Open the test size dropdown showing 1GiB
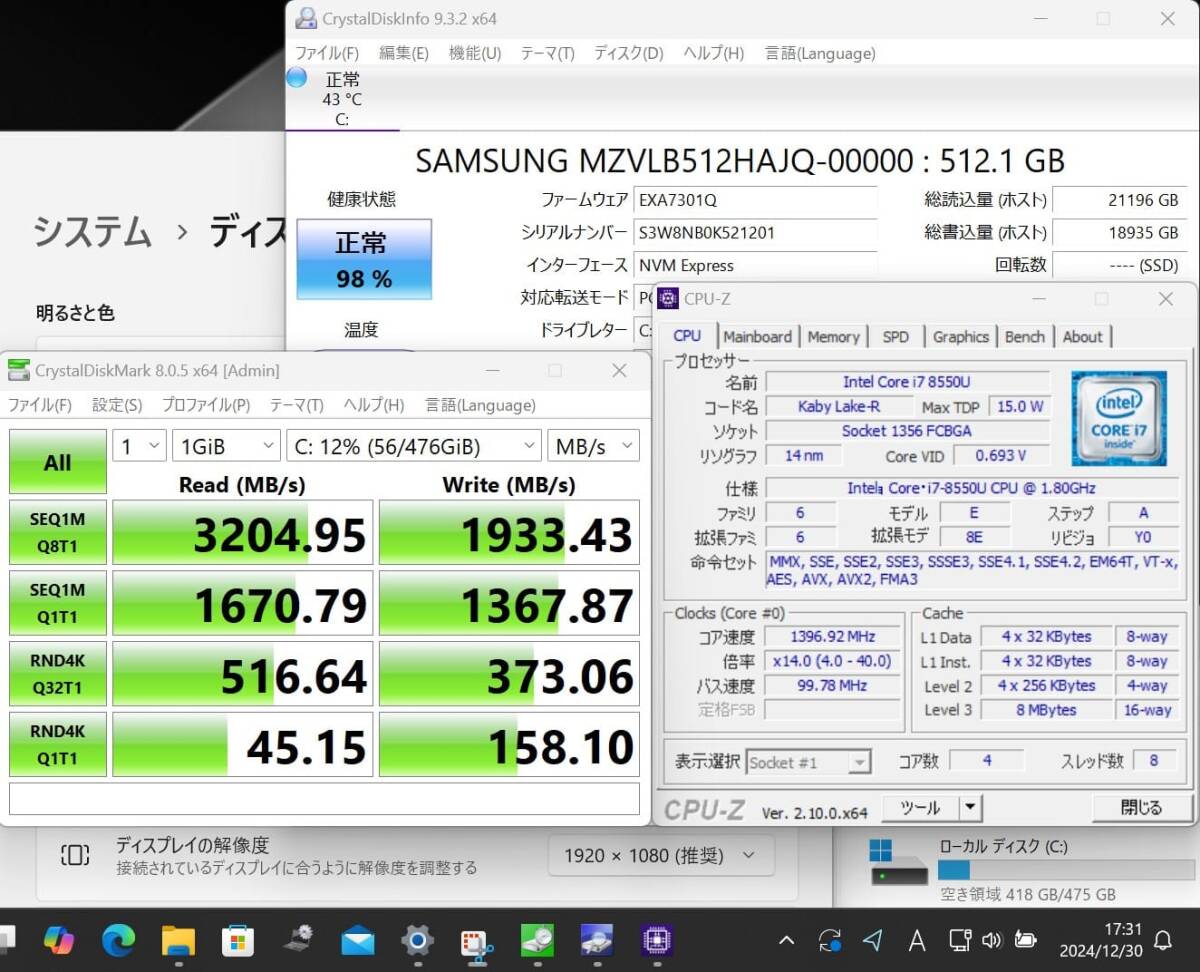Image resolution: width=1200 pixels, height=972 pixels. coord(226,446)
